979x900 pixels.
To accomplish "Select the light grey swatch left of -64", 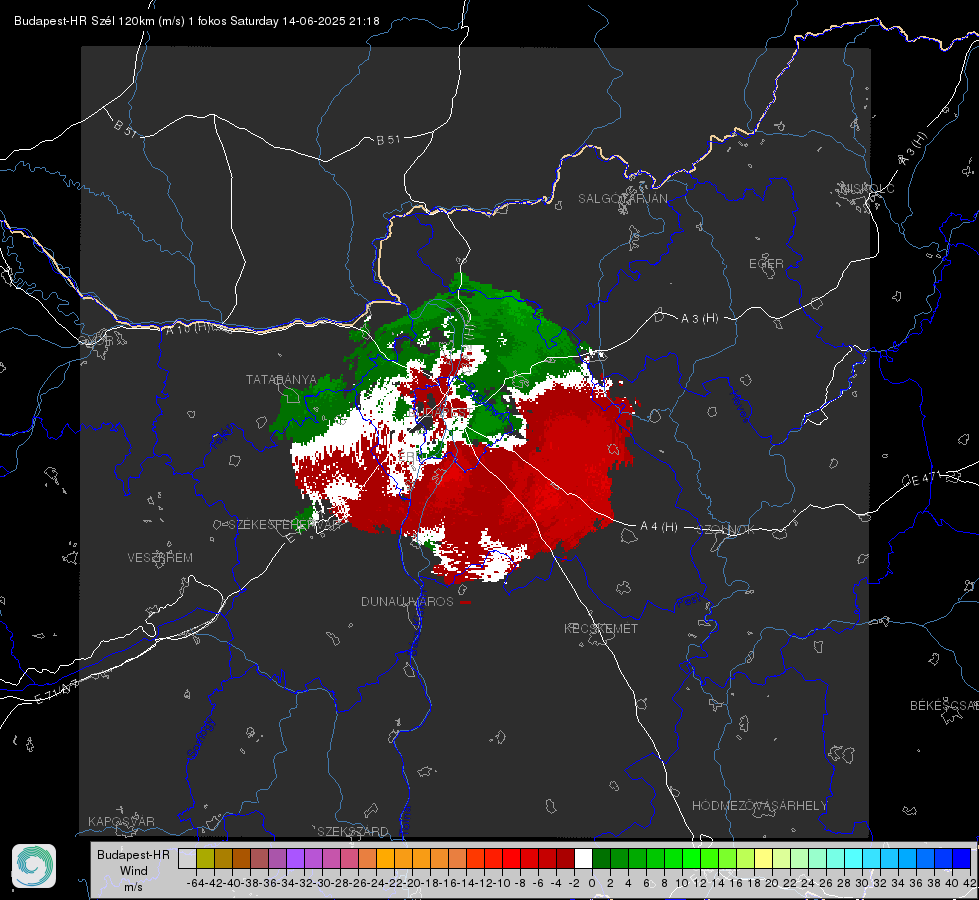I will [187, 858].
